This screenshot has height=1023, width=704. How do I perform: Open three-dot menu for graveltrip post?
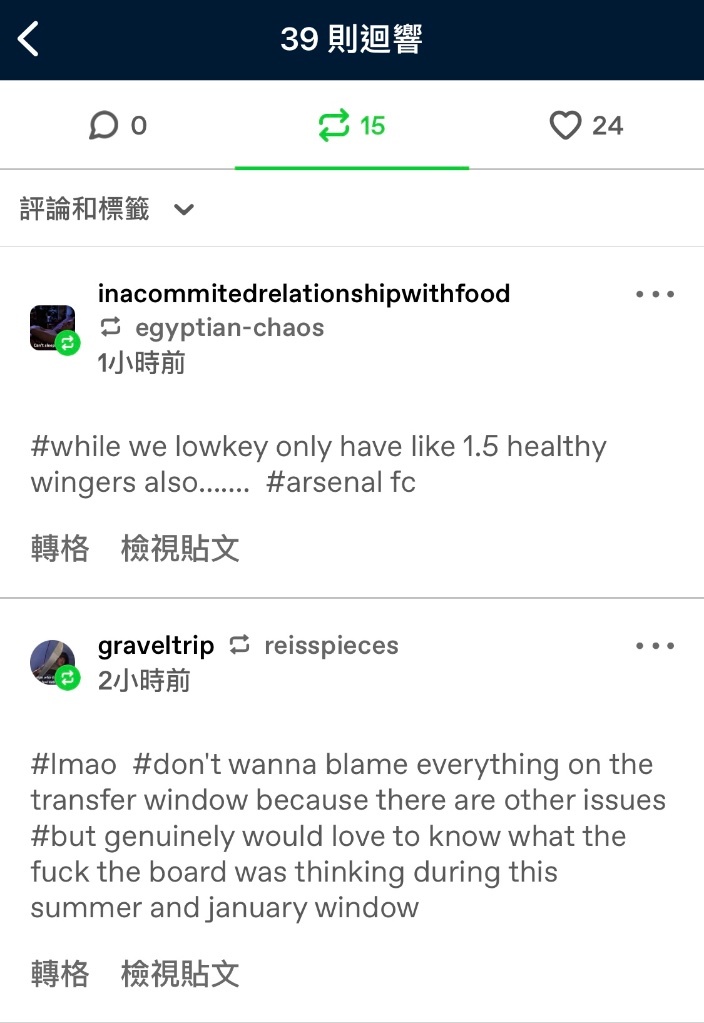(655, 646)
